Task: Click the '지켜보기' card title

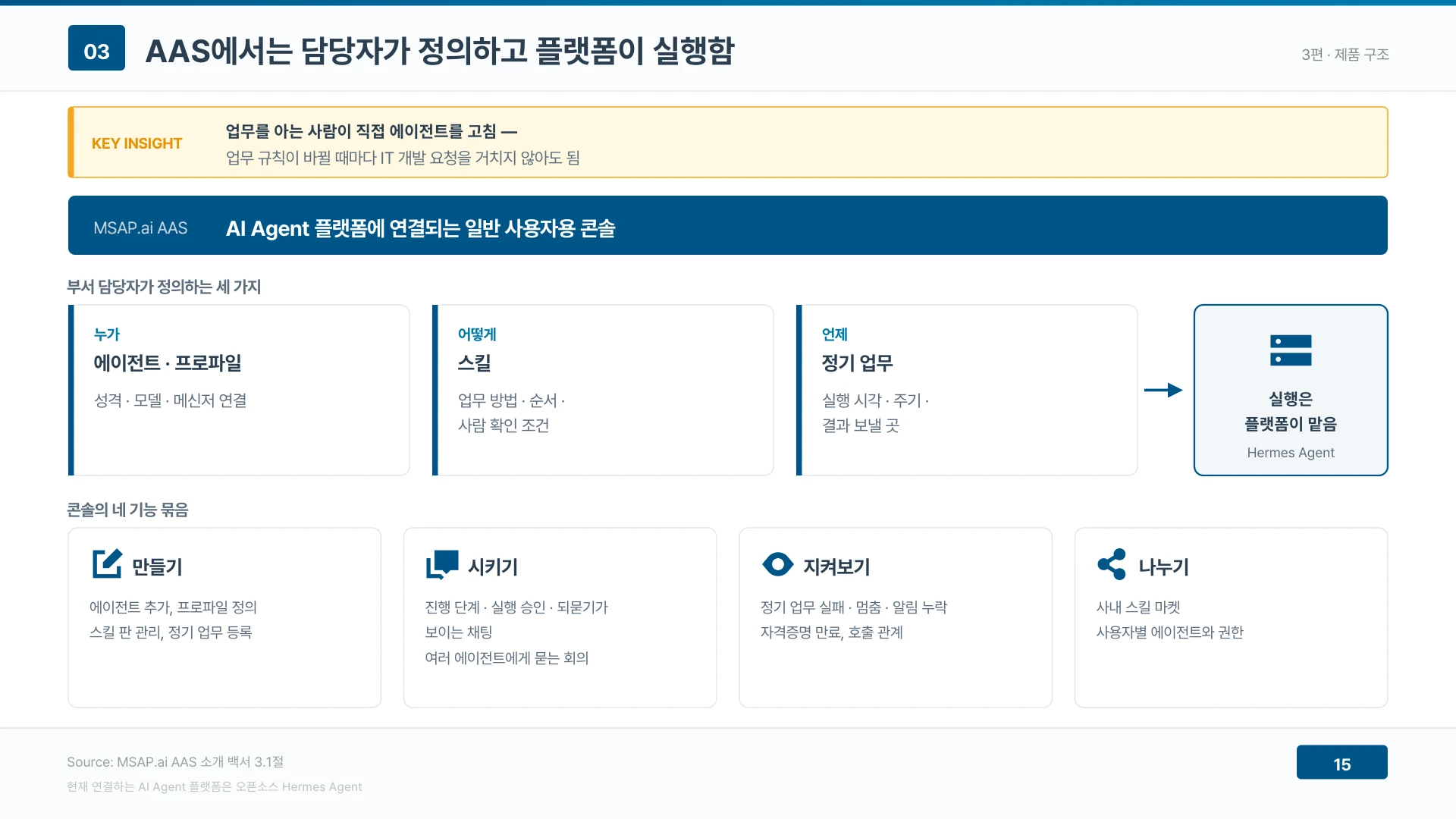Action: pyautogui.click(x=836, y=566)
